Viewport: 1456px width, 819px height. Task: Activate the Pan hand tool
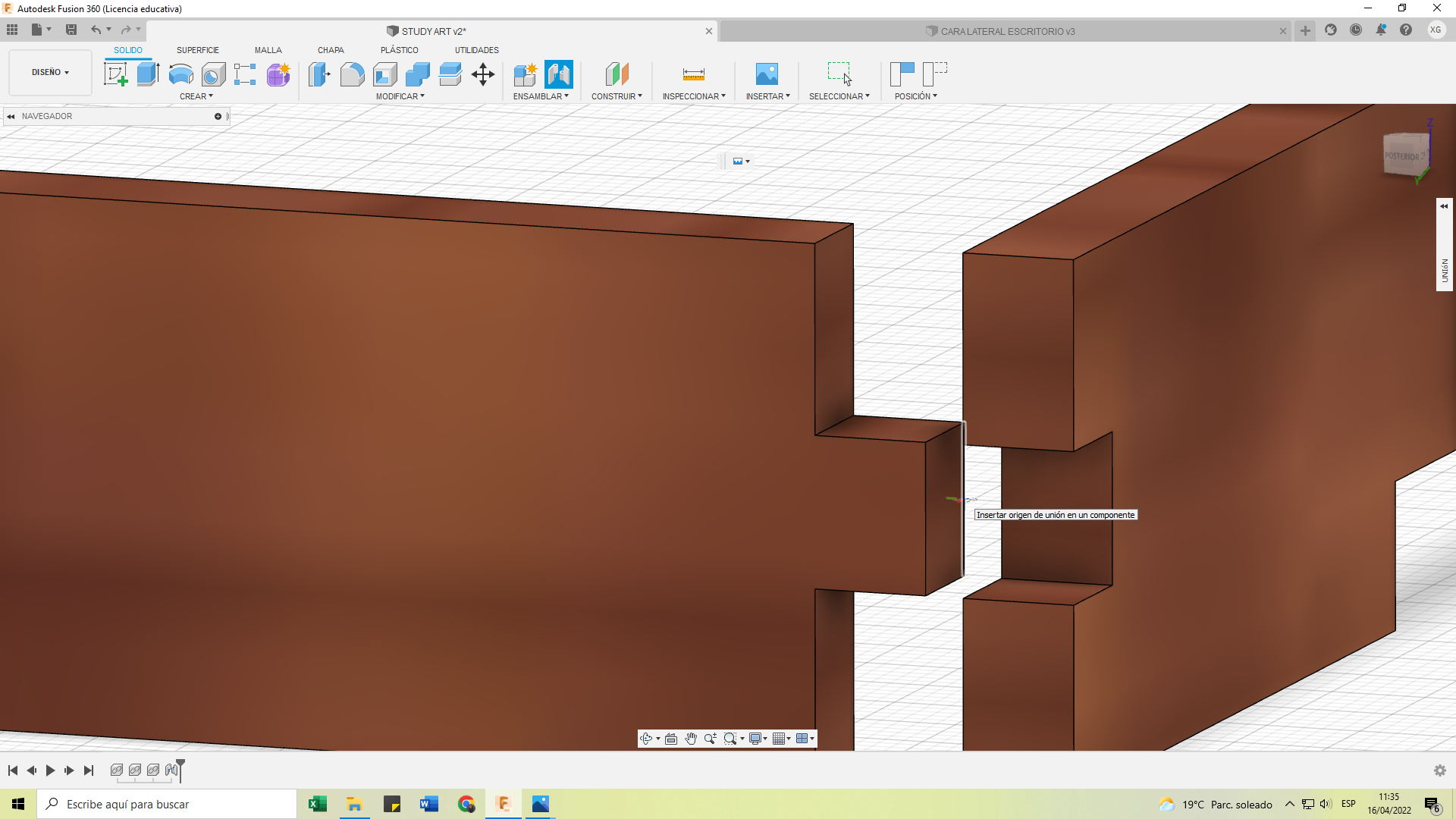click(691, 739)
